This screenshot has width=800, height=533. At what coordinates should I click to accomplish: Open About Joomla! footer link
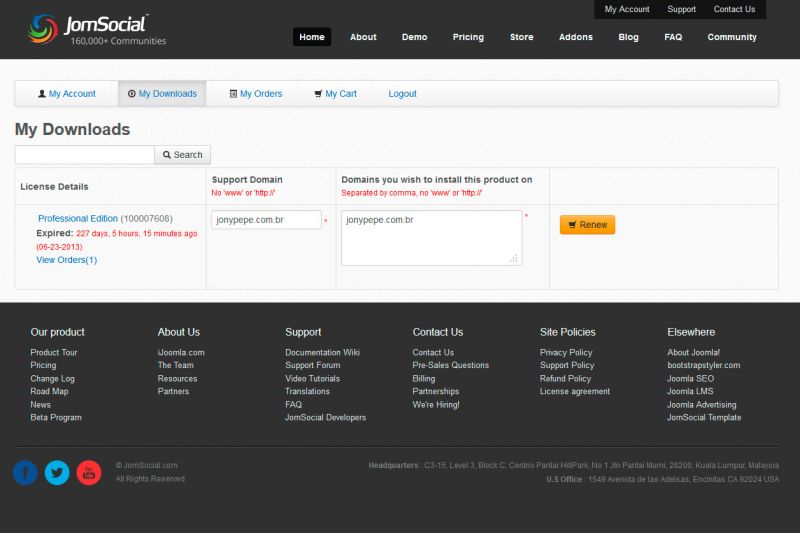[693, 352]
